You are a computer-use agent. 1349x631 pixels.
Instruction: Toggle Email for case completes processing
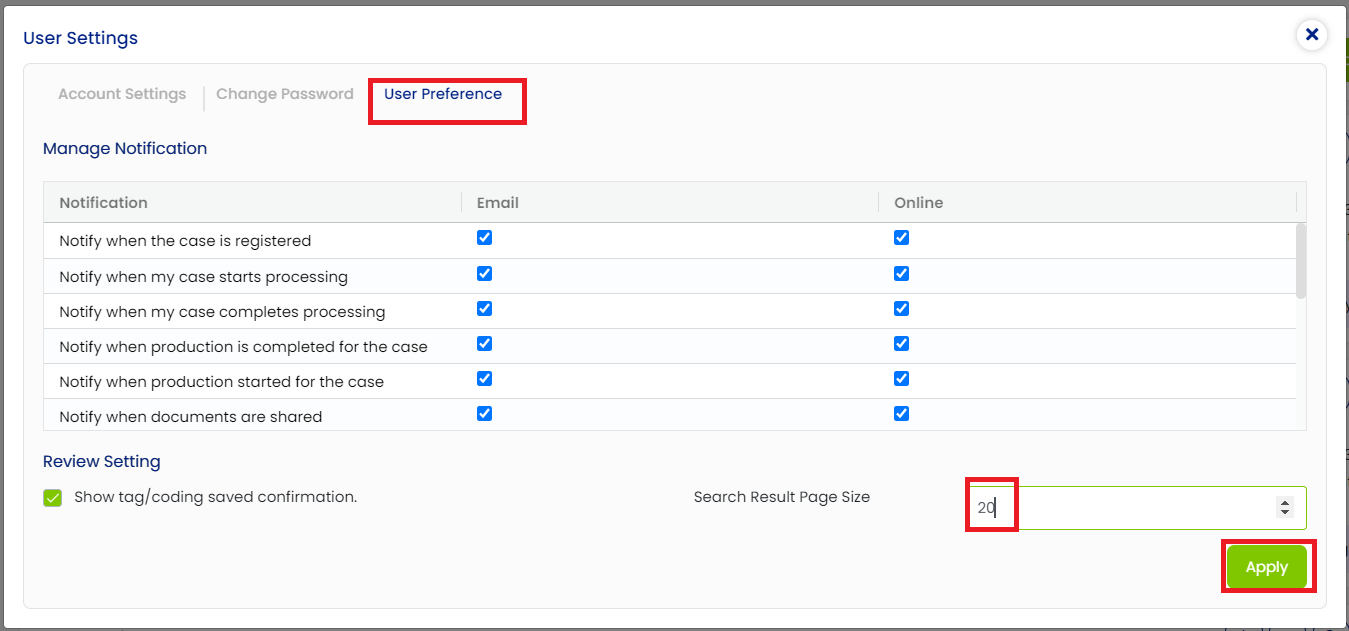[x=484, y=308]
